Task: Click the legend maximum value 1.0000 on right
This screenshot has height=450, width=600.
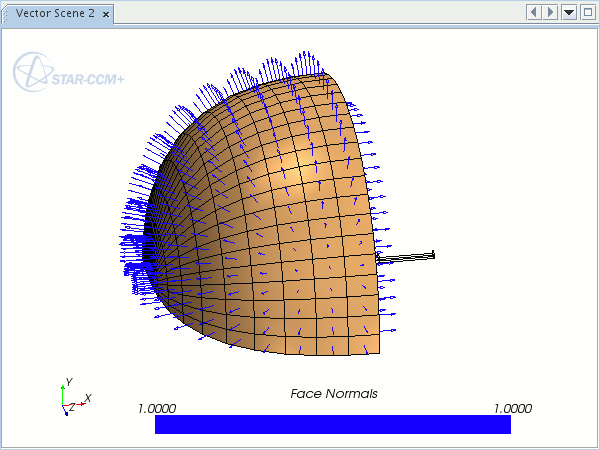Action: (x=511, y=408)
